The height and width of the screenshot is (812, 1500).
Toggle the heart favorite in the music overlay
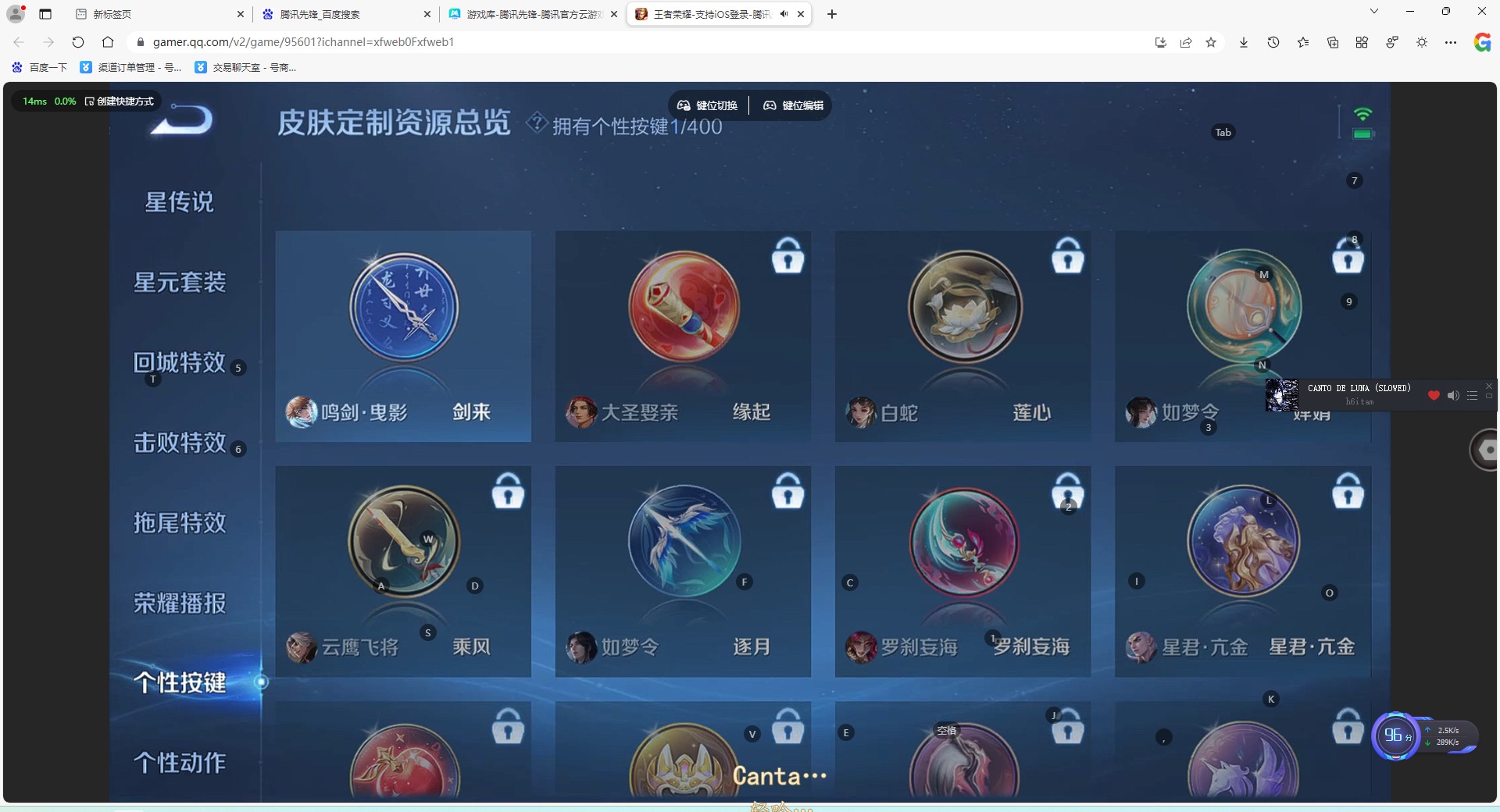[1433, 396]
